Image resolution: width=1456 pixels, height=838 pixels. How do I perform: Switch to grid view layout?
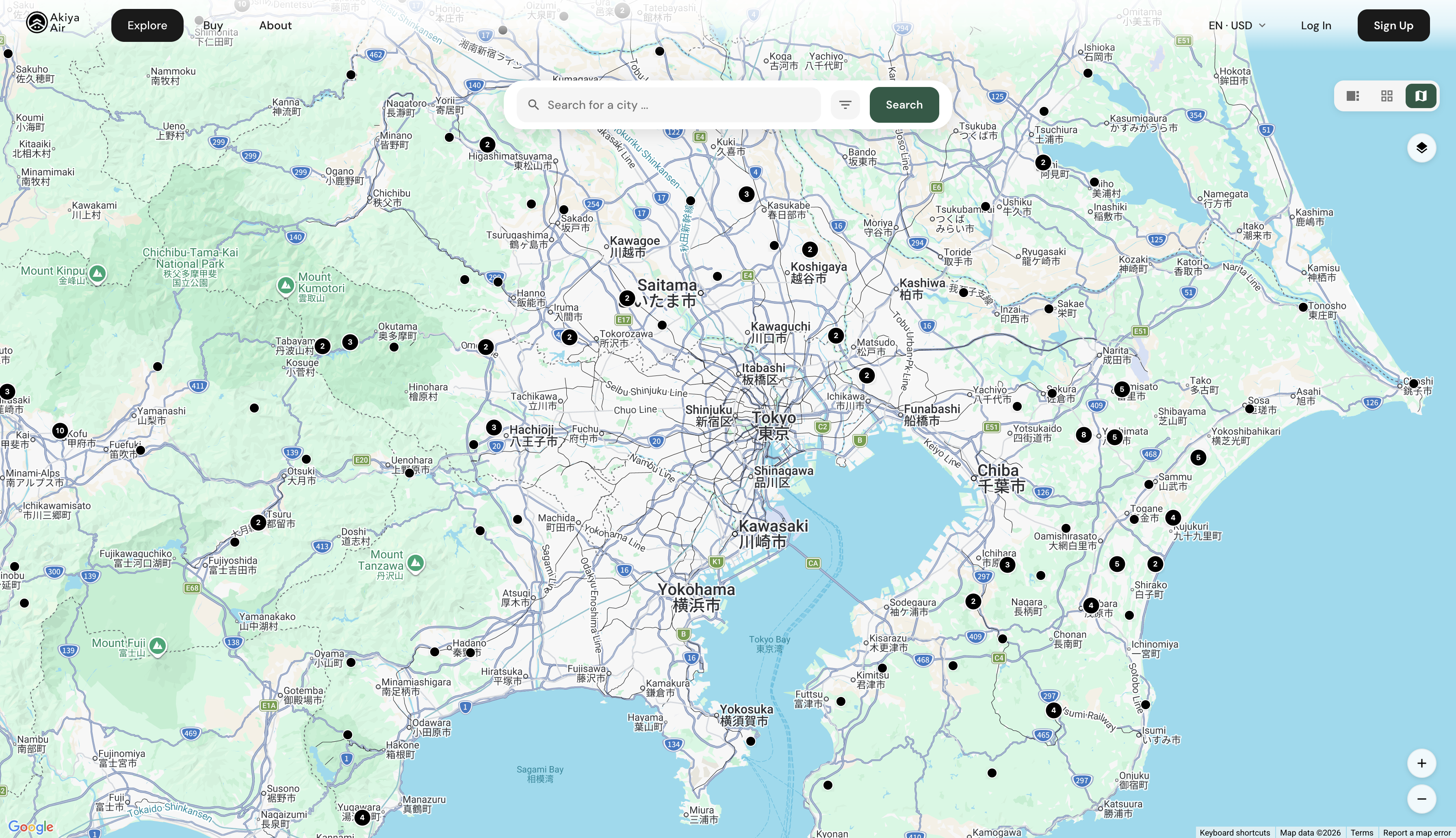coord(1387,96)
